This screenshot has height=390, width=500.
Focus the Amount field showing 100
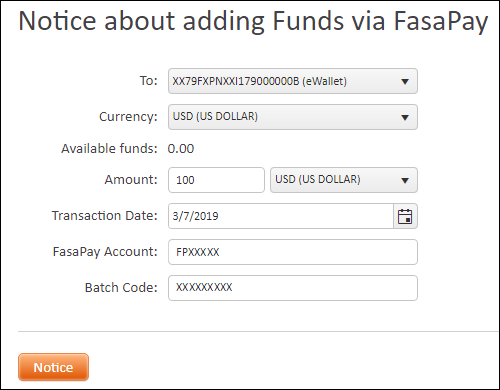pos(216,180)
